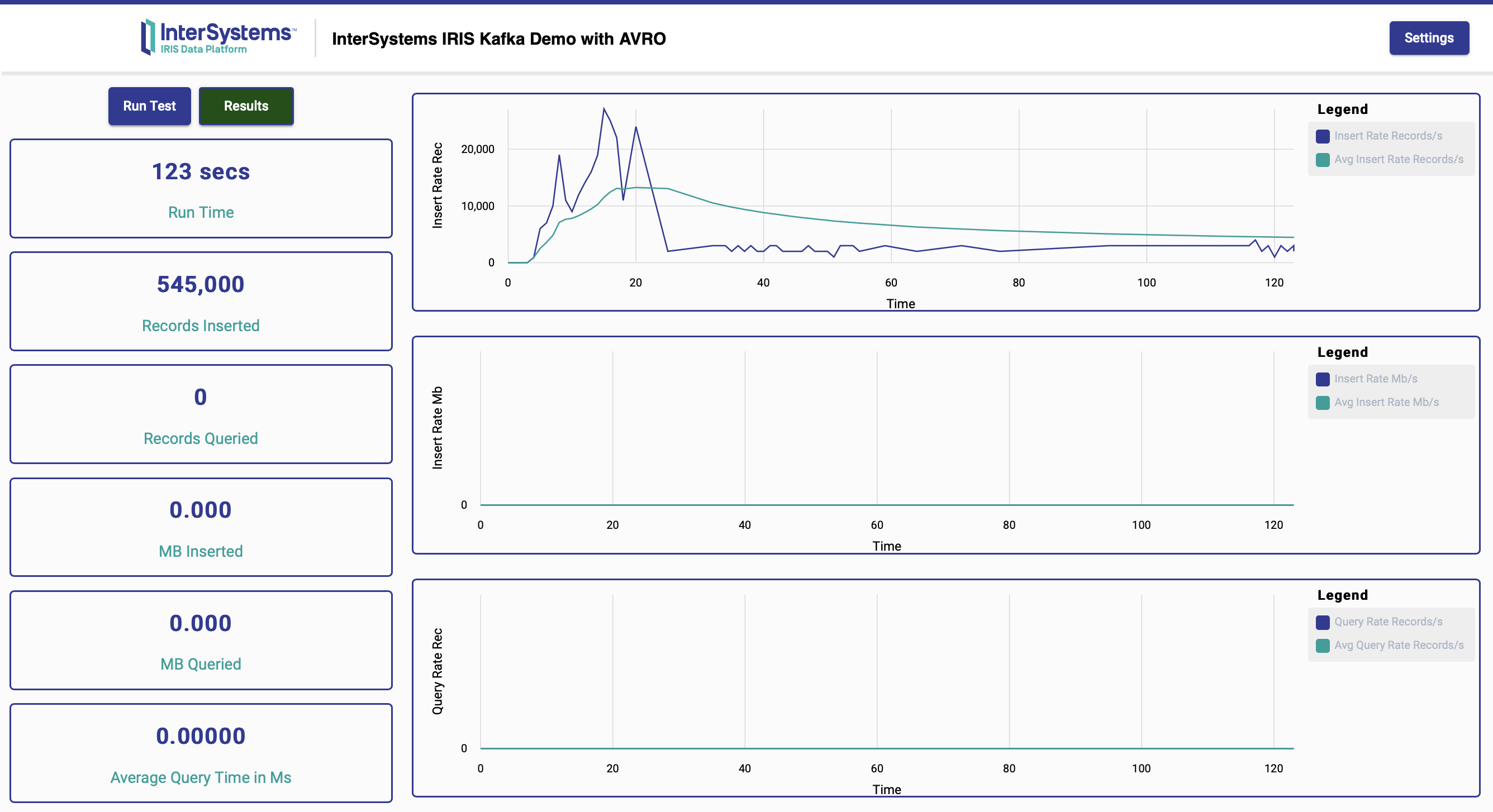Hide the Insert Rate Records/s series label

tap(1387, 136)
